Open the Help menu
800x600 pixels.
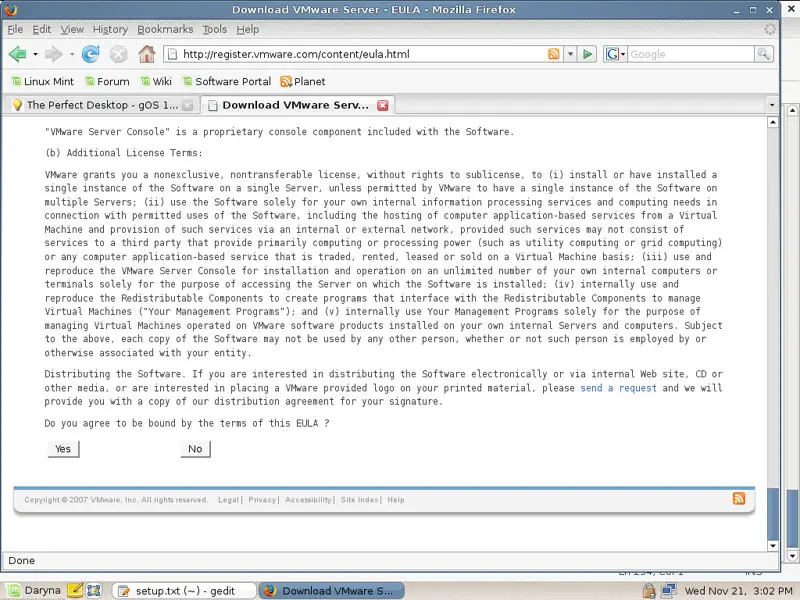248,30
